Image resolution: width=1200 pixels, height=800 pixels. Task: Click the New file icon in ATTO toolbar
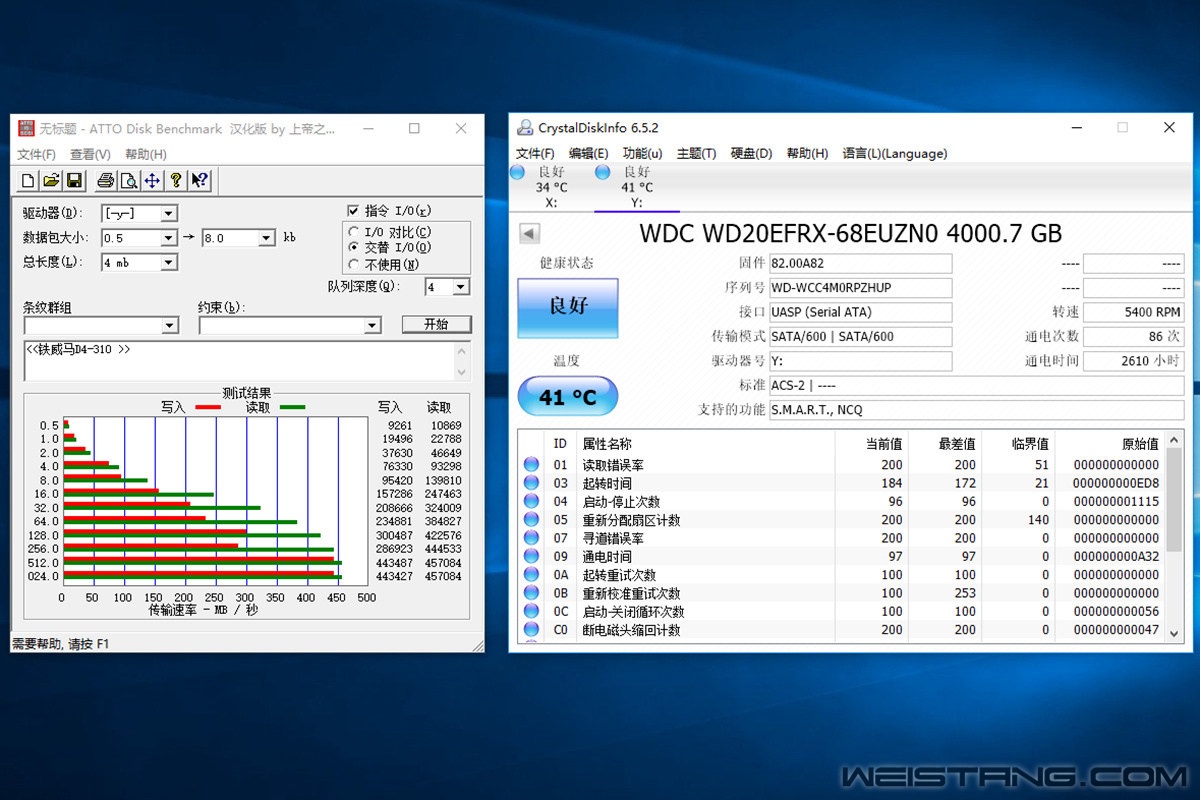click(x=28, y=180)
